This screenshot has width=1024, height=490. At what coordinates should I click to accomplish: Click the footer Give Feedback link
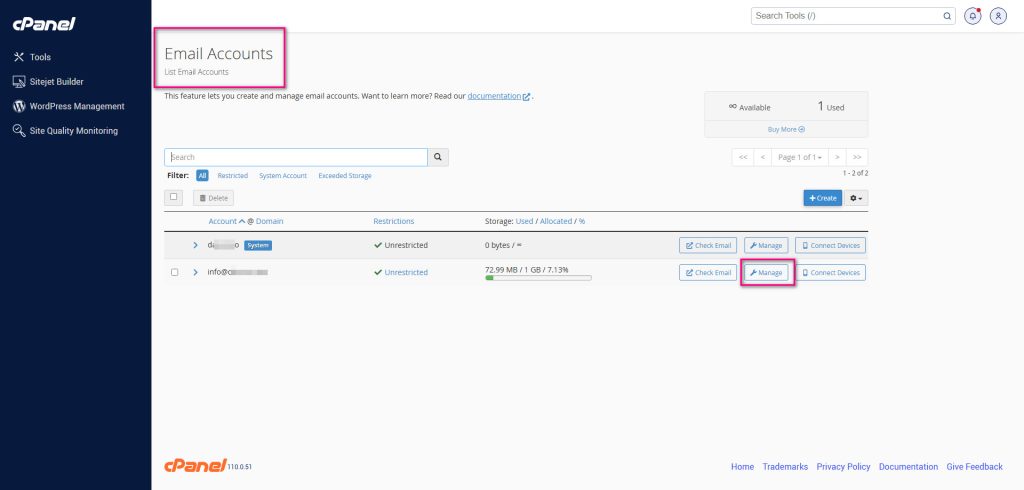click(x=974, y=466)
